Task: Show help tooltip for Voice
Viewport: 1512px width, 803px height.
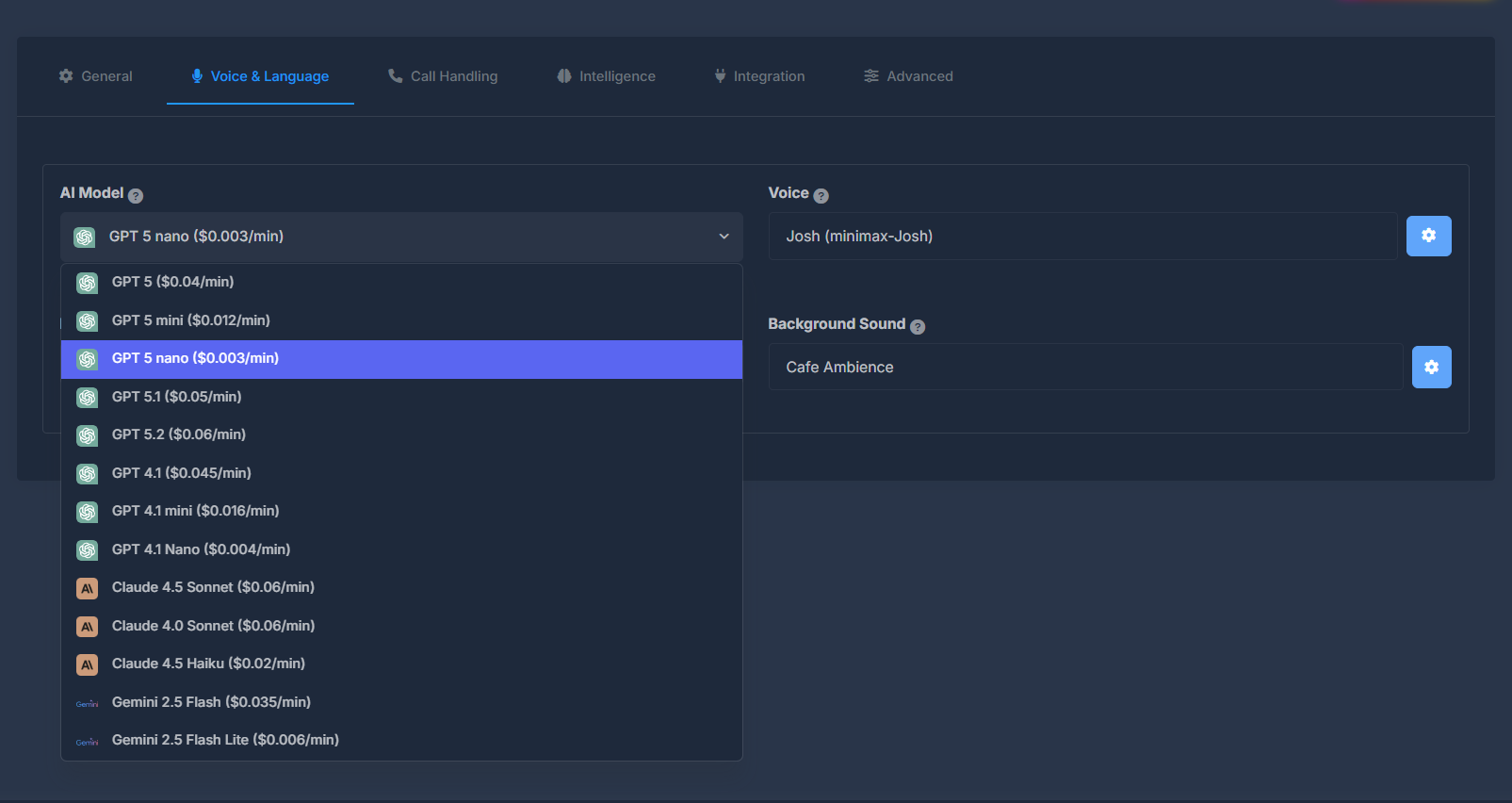Action: (821, 196)
